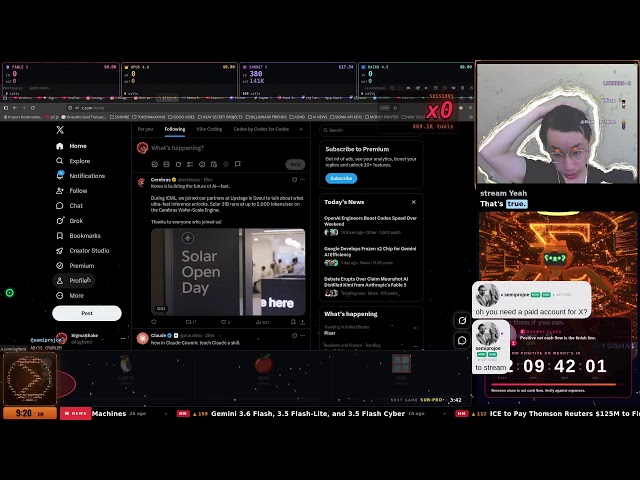Open Creator Studio in the sidebar

click(83, 251)
